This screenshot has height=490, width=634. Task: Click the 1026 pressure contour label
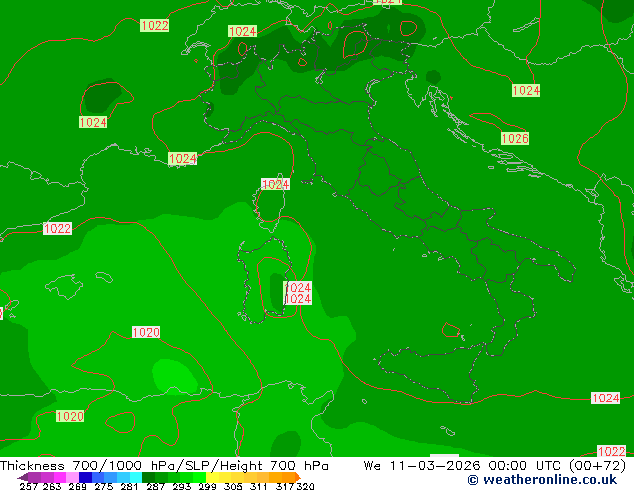coord(515,139)
